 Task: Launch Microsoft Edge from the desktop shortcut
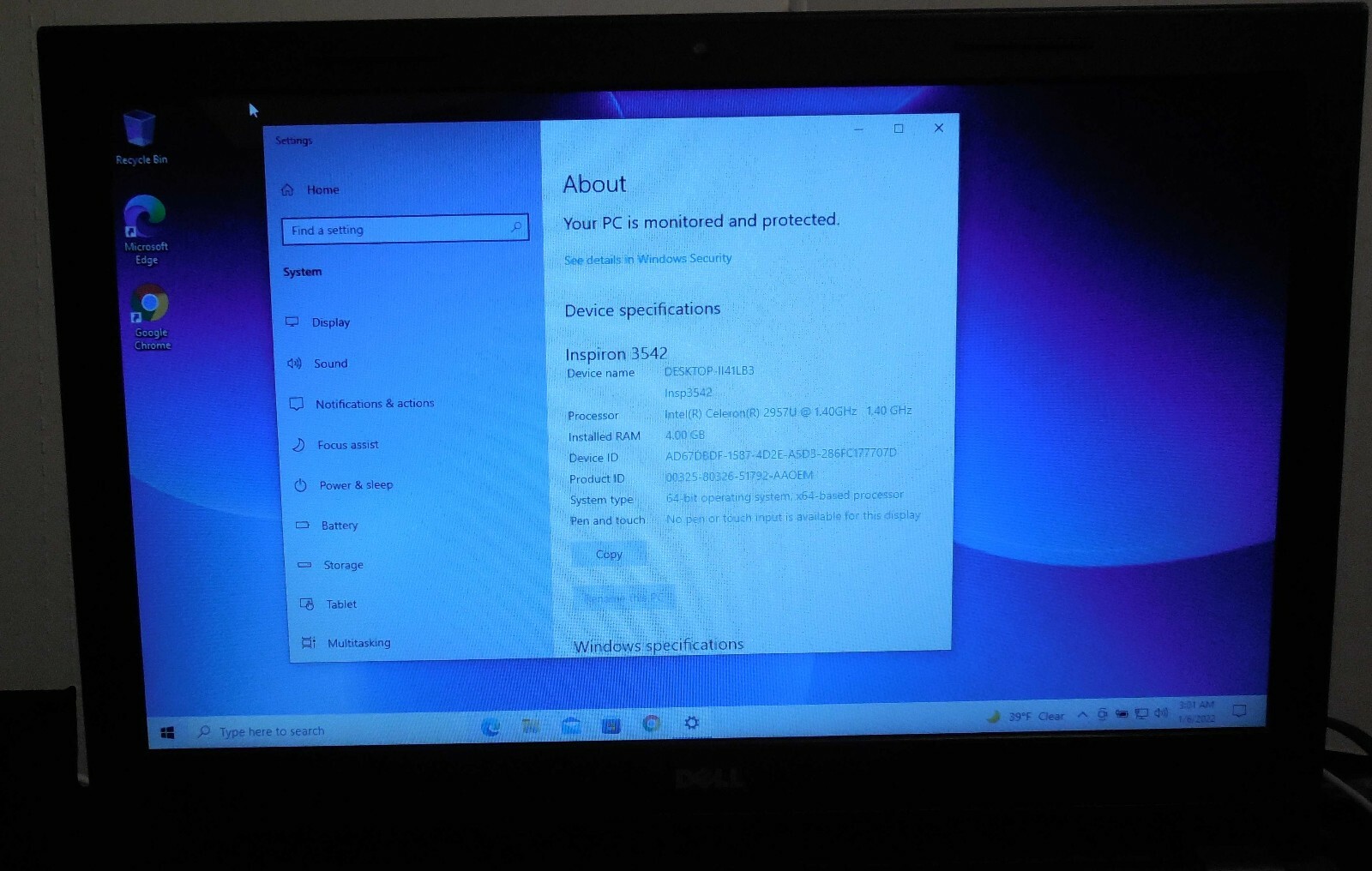pyautogui.click(x=145, y=230)
